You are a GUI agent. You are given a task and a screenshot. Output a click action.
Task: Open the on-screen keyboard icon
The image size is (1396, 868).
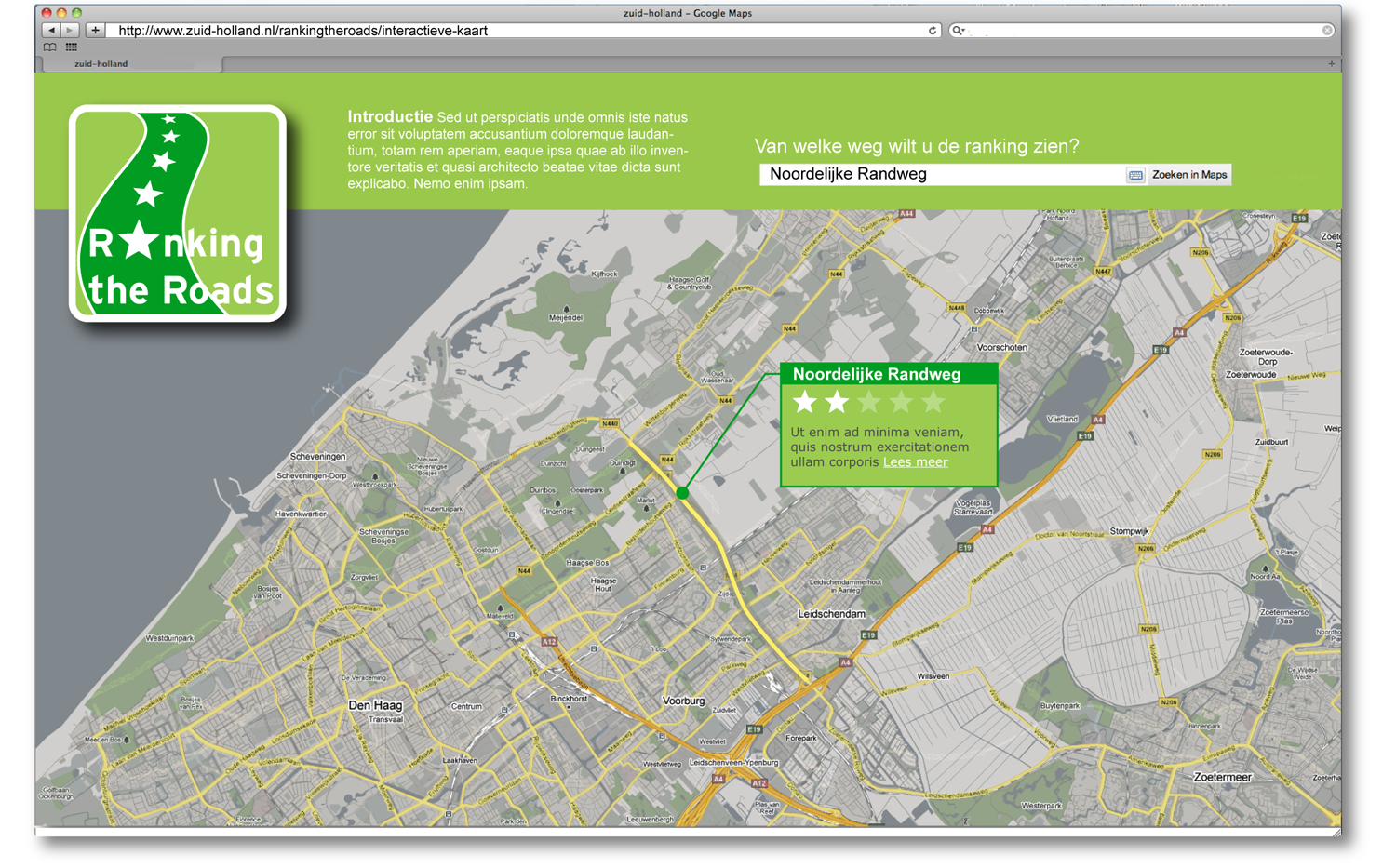(x=1135, y=175)
